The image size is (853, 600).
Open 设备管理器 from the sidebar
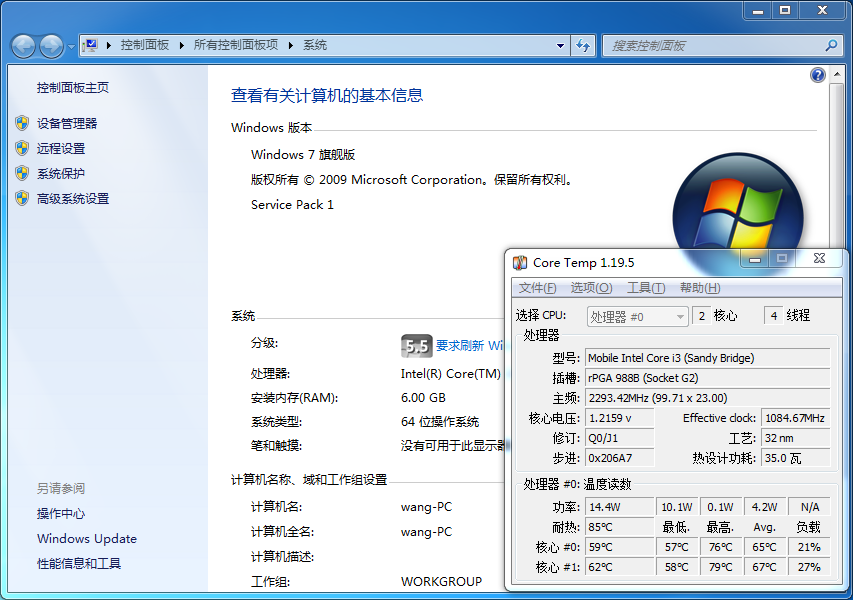[67, 123]
